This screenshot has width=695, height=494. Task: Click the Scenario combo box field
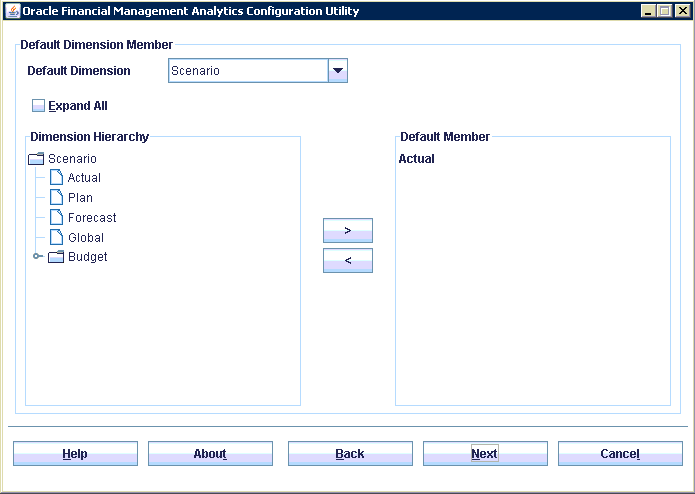248,70
